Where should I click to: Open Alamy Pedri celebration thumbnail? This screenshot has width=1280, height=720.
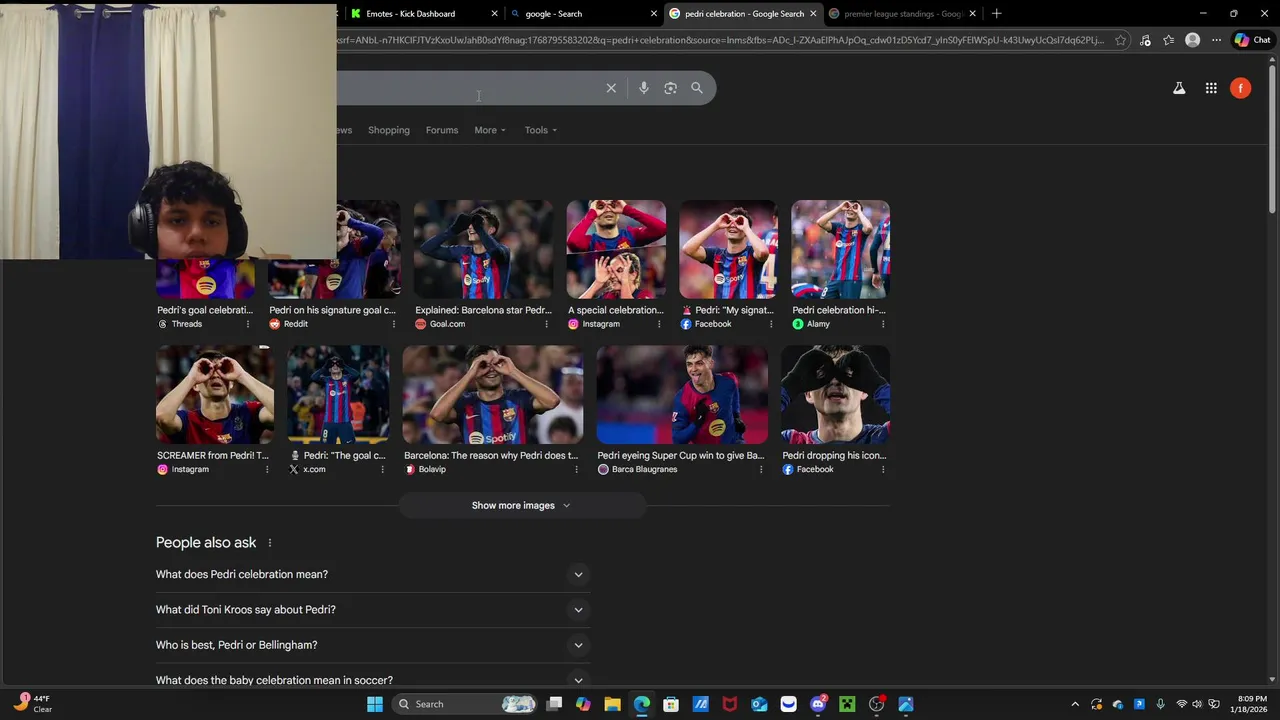pyautogui.click(x=840, y=250)
